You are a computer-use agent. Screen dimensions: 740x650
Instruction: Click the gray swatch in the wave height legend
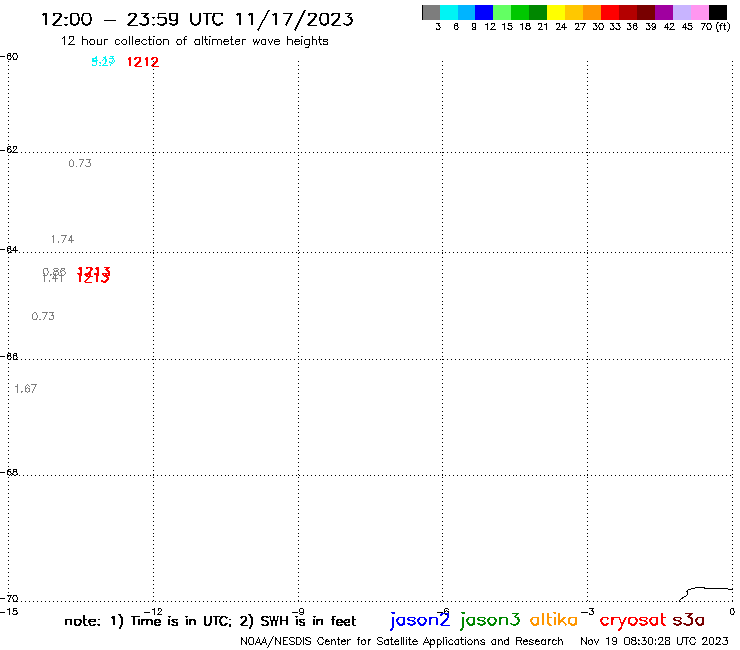coord(431,12)
